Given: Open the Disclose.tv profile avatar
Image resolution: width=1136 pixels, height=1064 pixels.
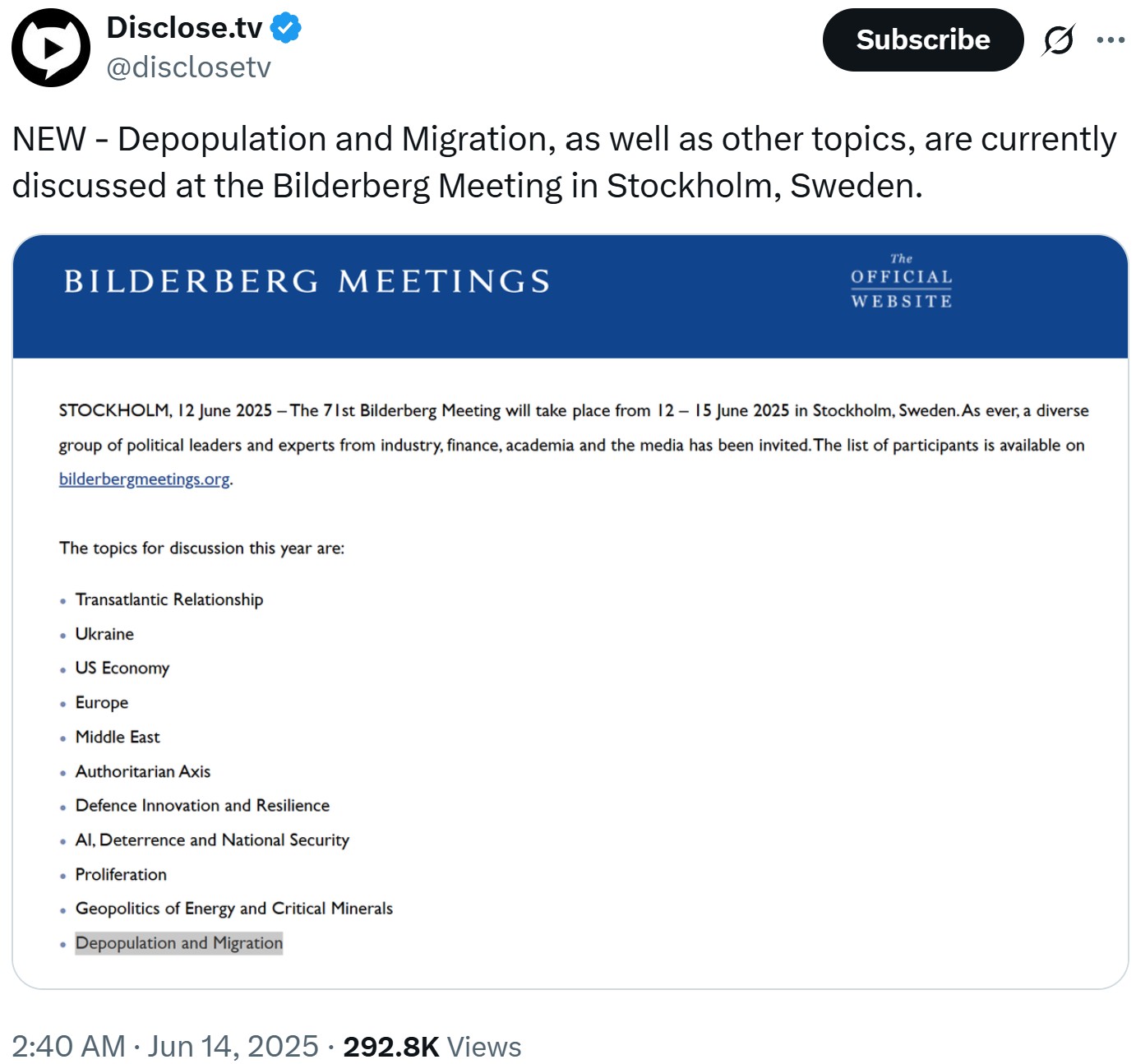Looking at the screenshot, I should coord(51,48).
